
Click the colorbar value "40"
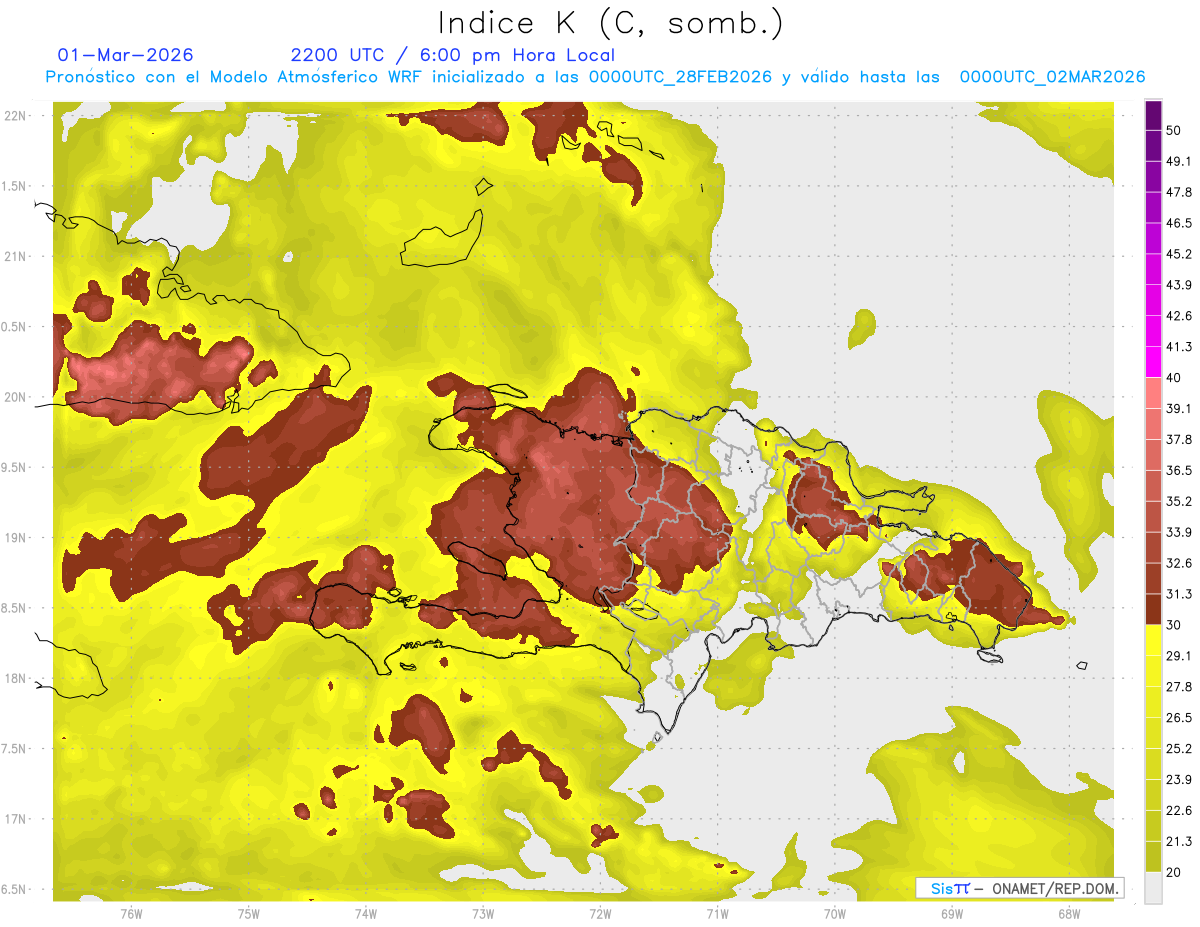click(1174, 378)
